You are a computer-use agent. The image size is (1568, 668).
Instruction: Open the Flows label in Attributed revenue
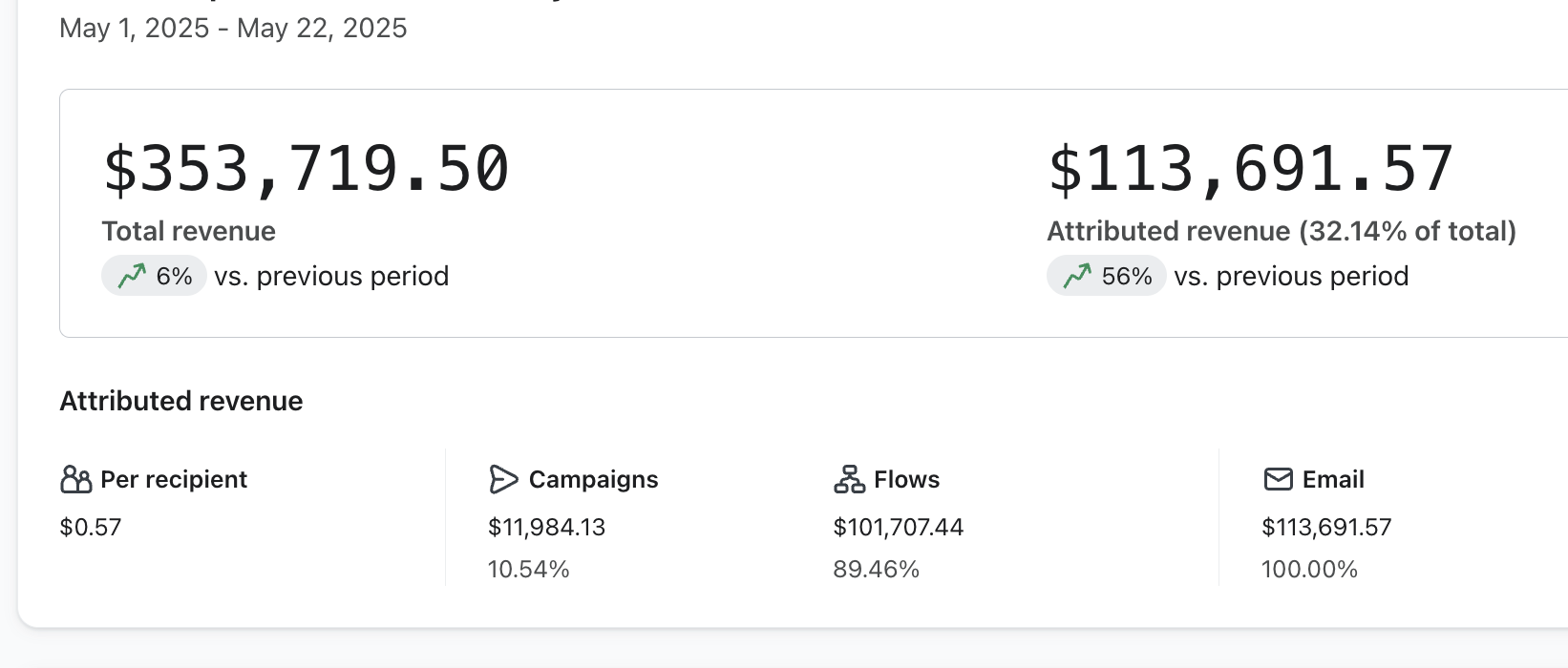click(906, 479)
